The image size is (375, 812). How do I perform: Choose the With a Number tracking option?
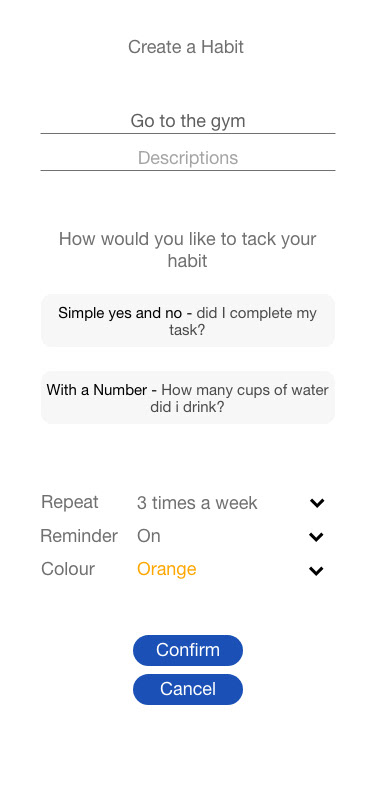coord(188,397)
